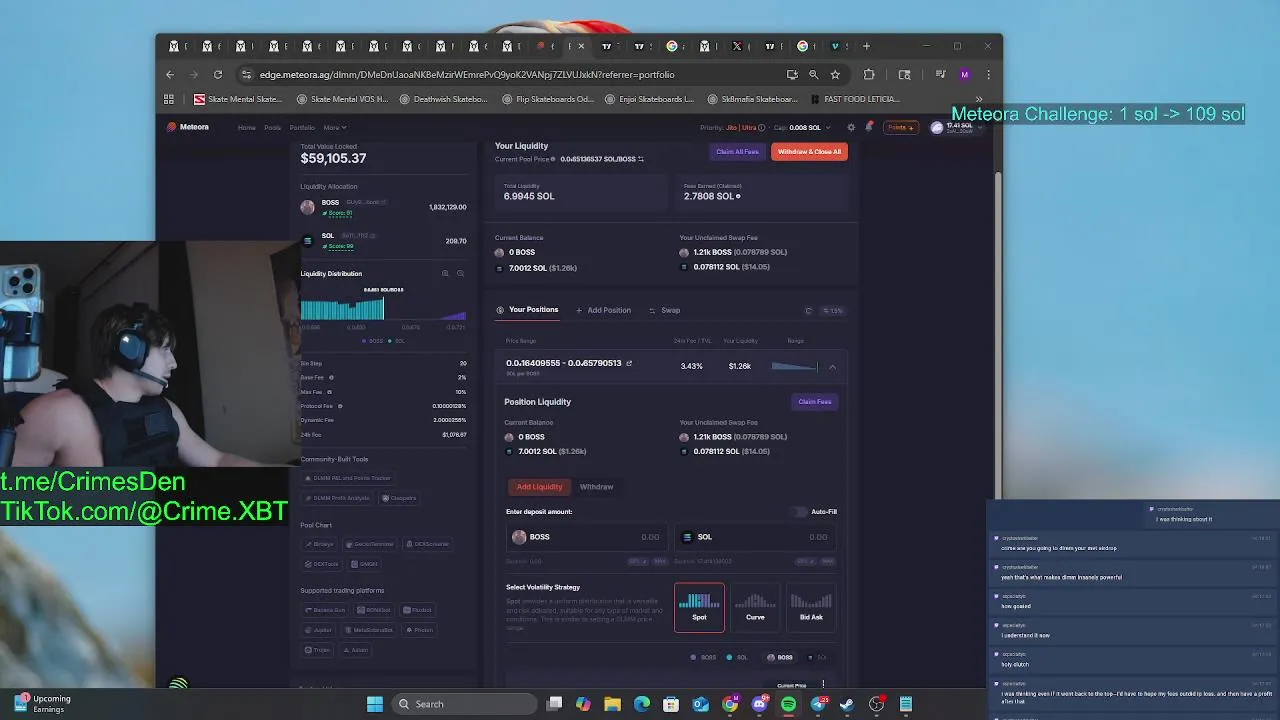Open the slippage 1.5% setting
1280x720 pixels.
tap(832, 310)
